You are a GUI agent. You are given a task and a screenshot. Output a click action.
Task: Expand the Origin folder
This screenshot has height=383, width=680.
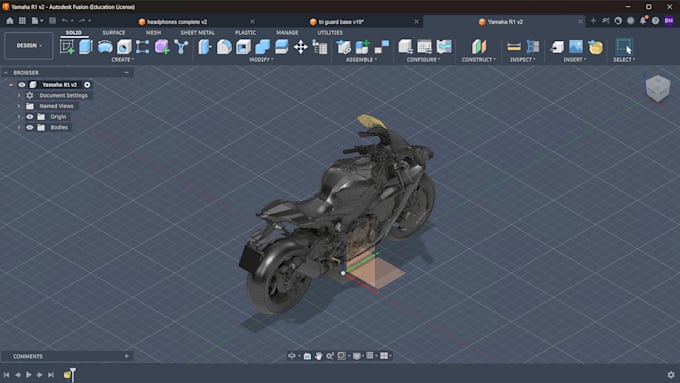[19, 117]
